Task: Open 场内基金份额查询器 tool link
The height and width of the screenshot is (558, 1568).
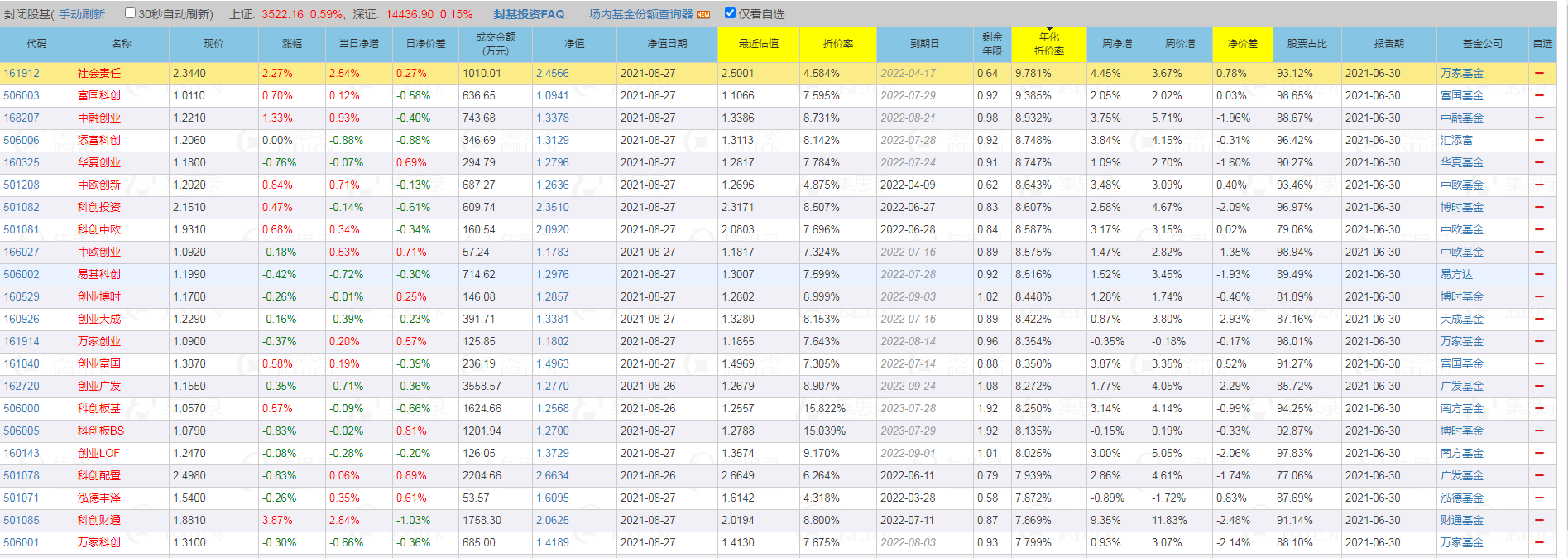Action: (640, 14)
